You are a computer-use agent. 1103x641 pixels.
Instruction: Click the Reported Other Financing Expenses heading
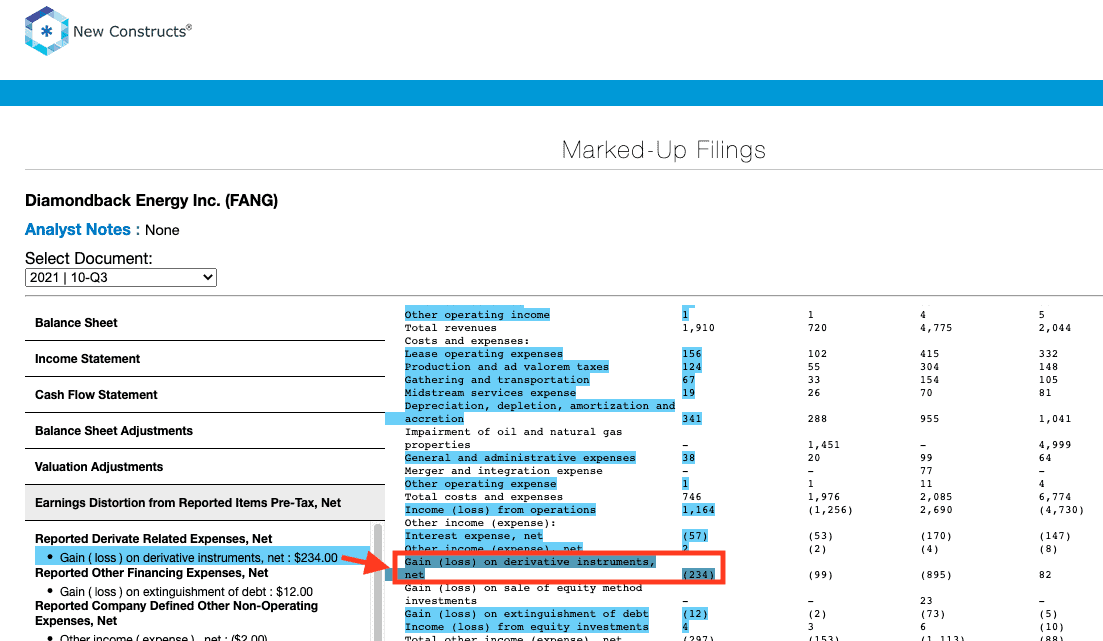pyautogui.click(x=151, y=573)
